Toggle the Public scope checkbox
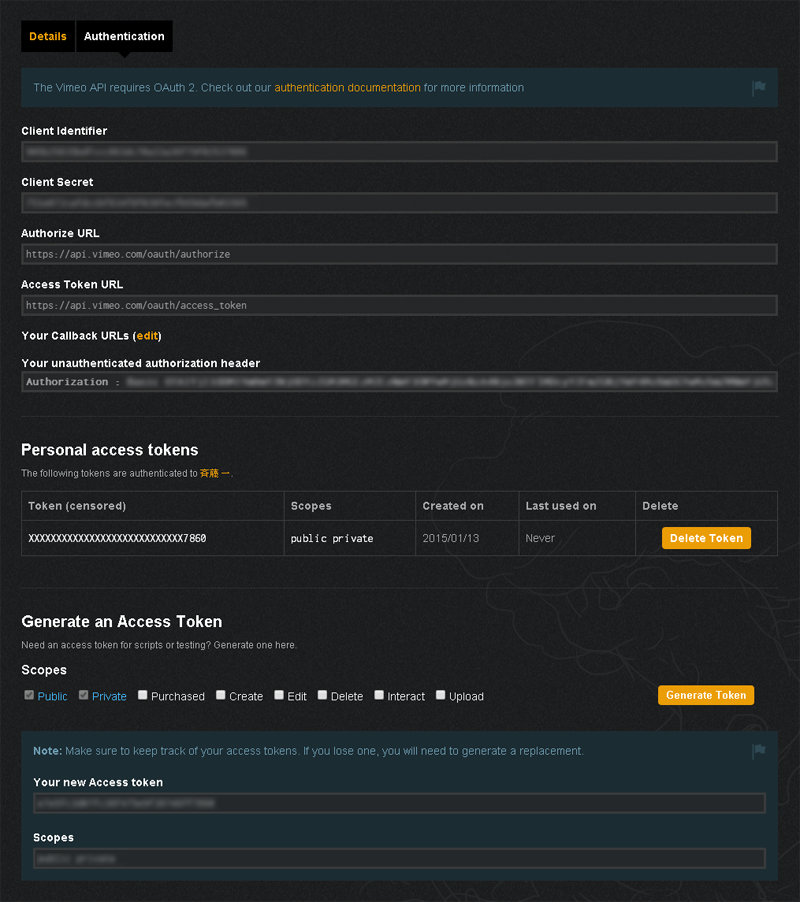 (29, 695)
